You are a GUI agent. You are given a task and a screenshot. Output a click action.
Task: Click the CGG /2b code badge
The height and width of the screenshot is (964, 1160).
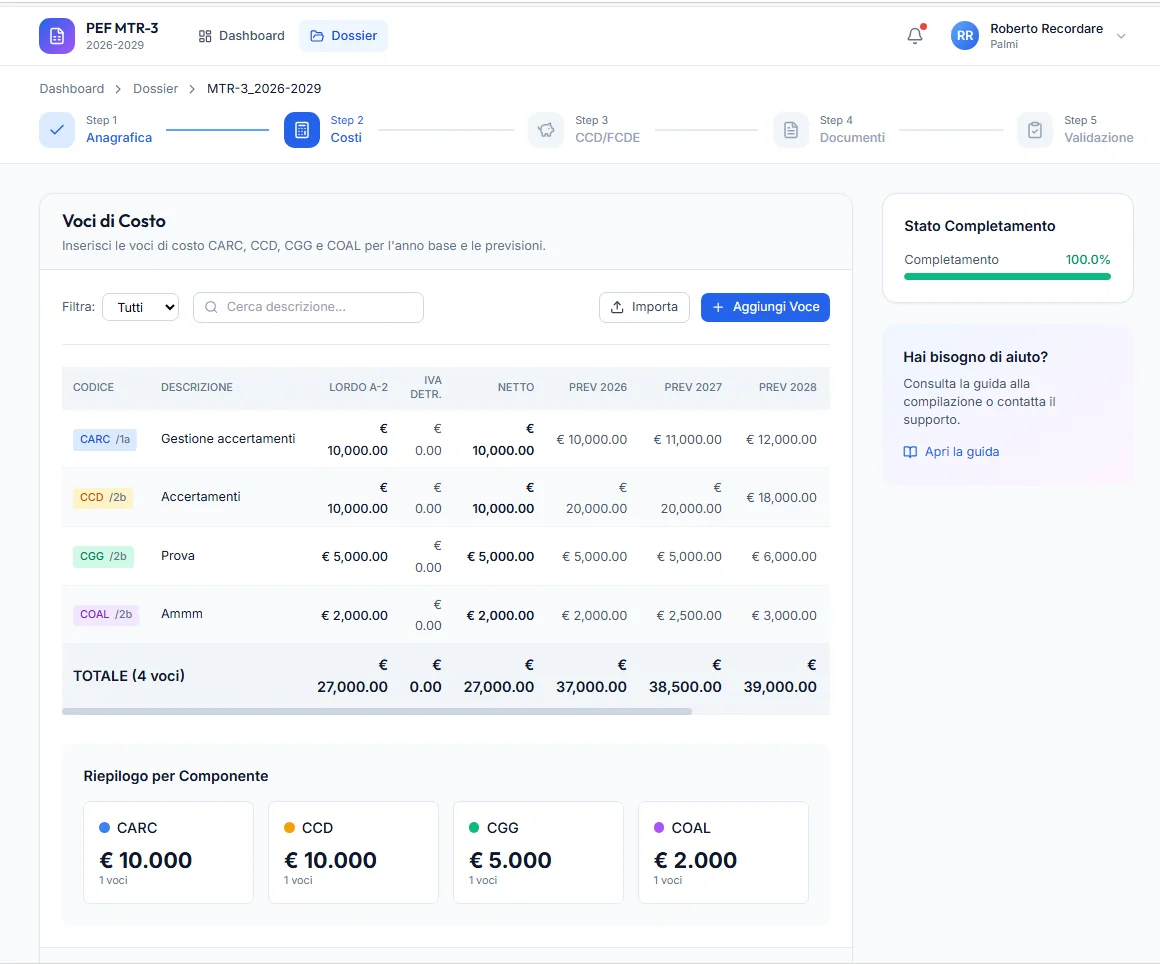click(103, 556)
